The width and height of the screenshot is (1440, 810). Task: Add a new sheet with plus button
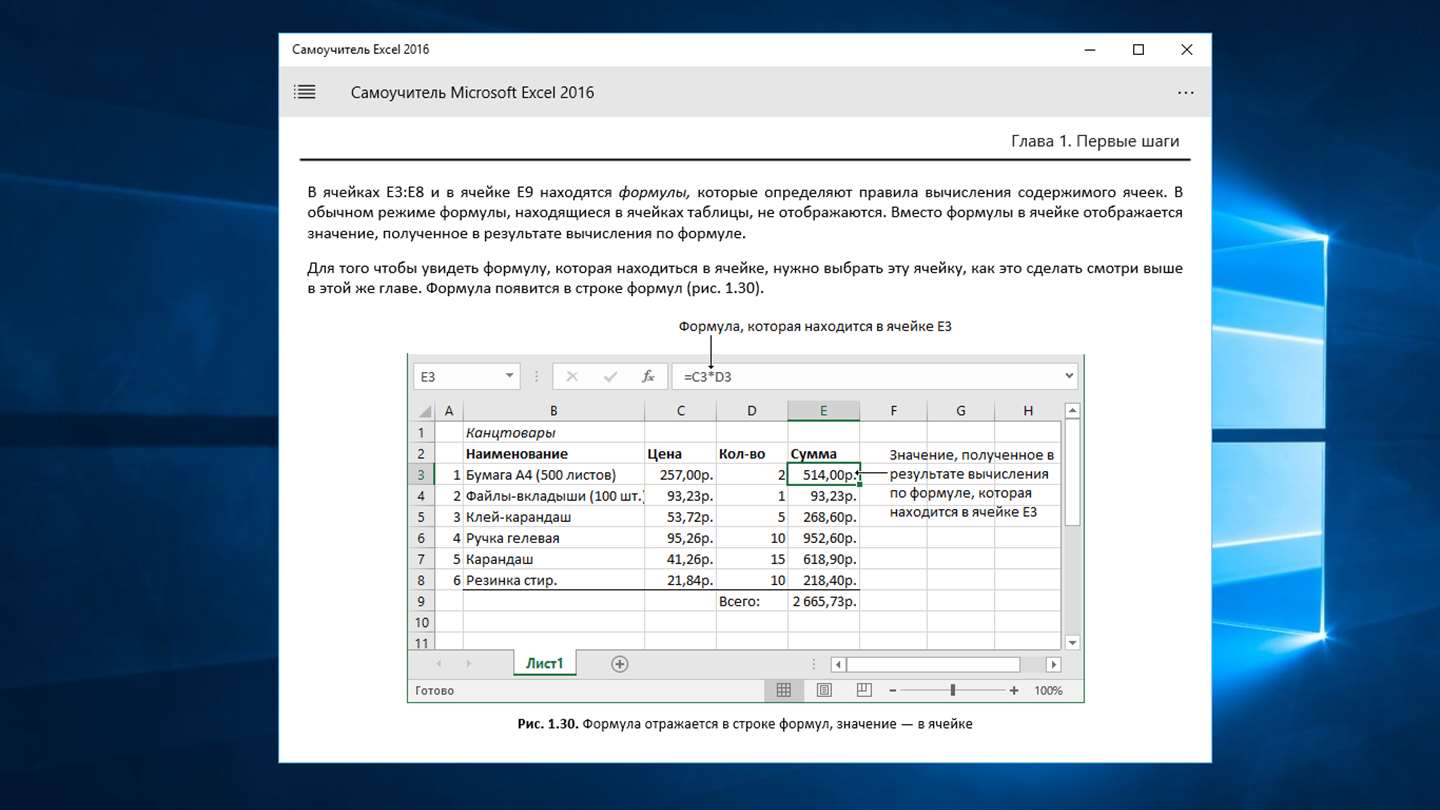tap(619, 664)
